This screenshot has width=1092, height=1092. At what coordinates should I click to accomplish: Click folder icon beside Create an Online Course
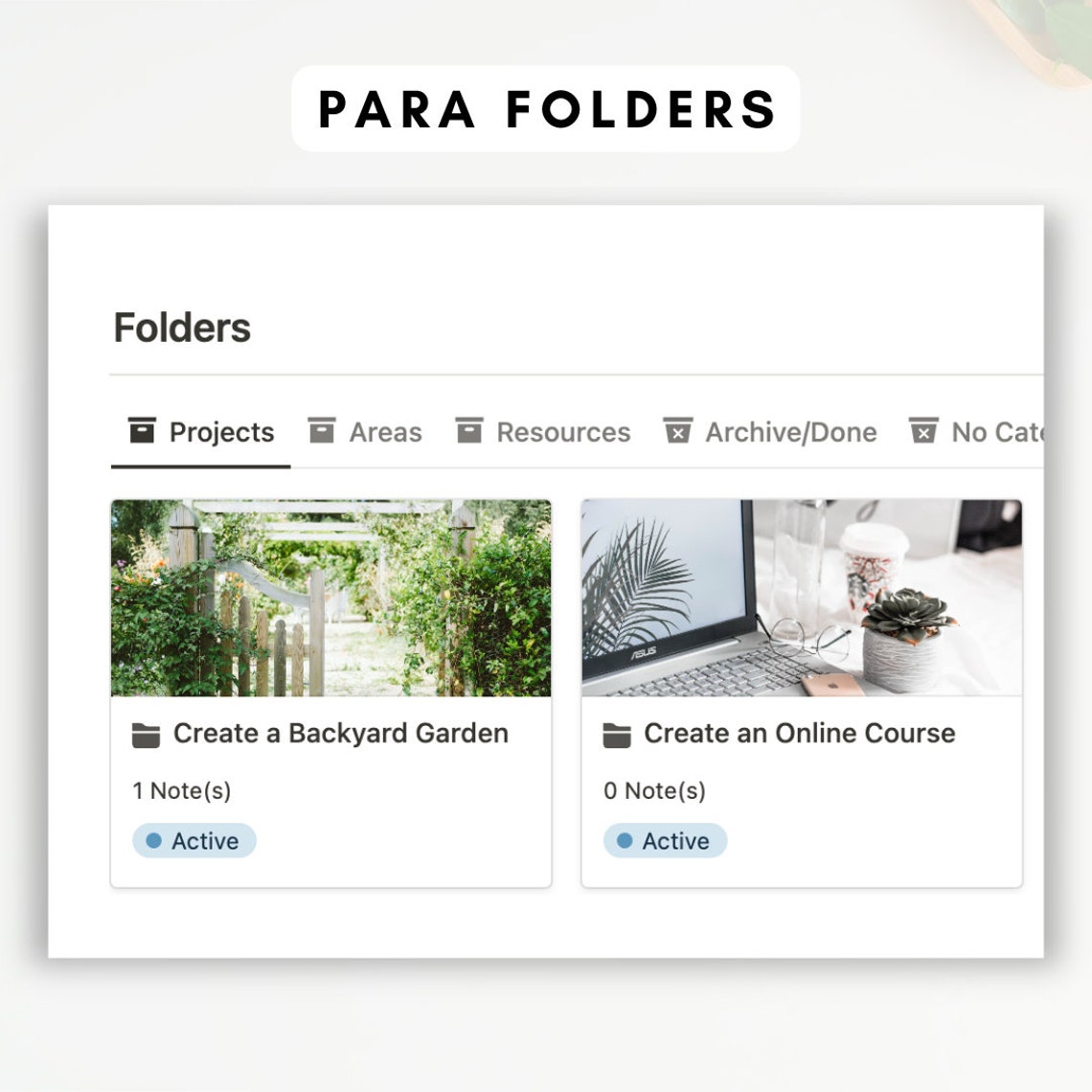(617, 735)
